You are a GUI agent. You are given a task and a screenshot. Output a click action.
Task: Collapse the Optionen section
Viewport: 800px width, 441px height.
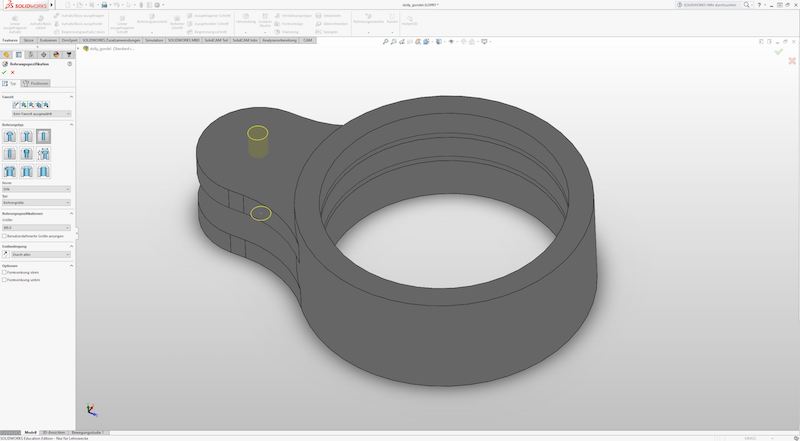[71, 265]
